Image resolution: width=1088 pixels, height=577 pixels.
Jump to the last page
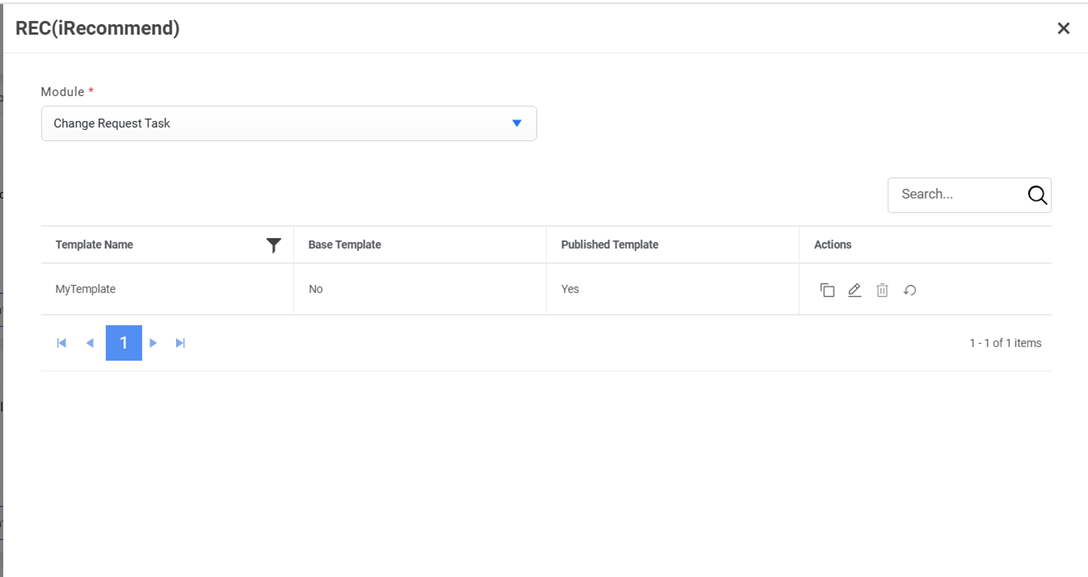181,343
